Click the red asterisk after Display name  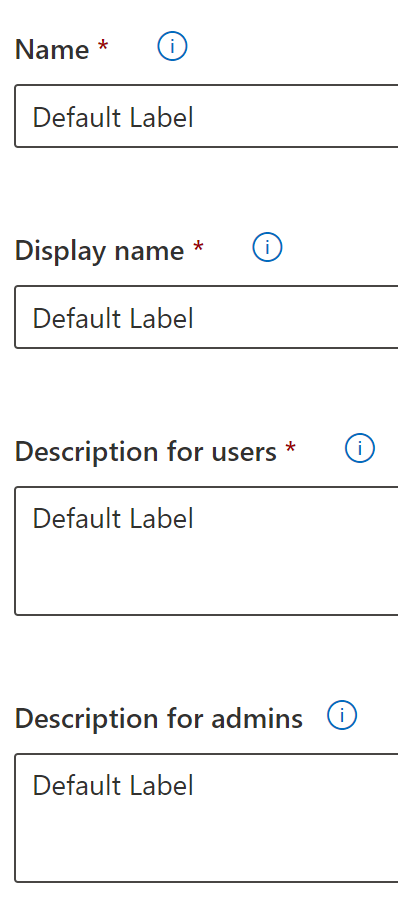click(x=198, y=246)
